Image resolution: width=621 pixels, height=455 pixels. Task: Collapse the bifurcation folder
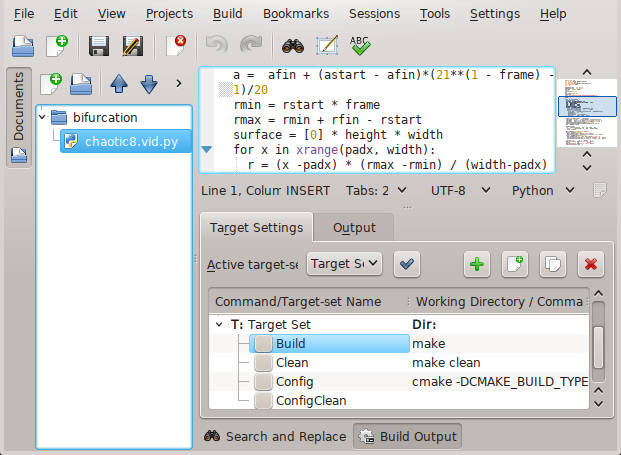tap(43, 118)
